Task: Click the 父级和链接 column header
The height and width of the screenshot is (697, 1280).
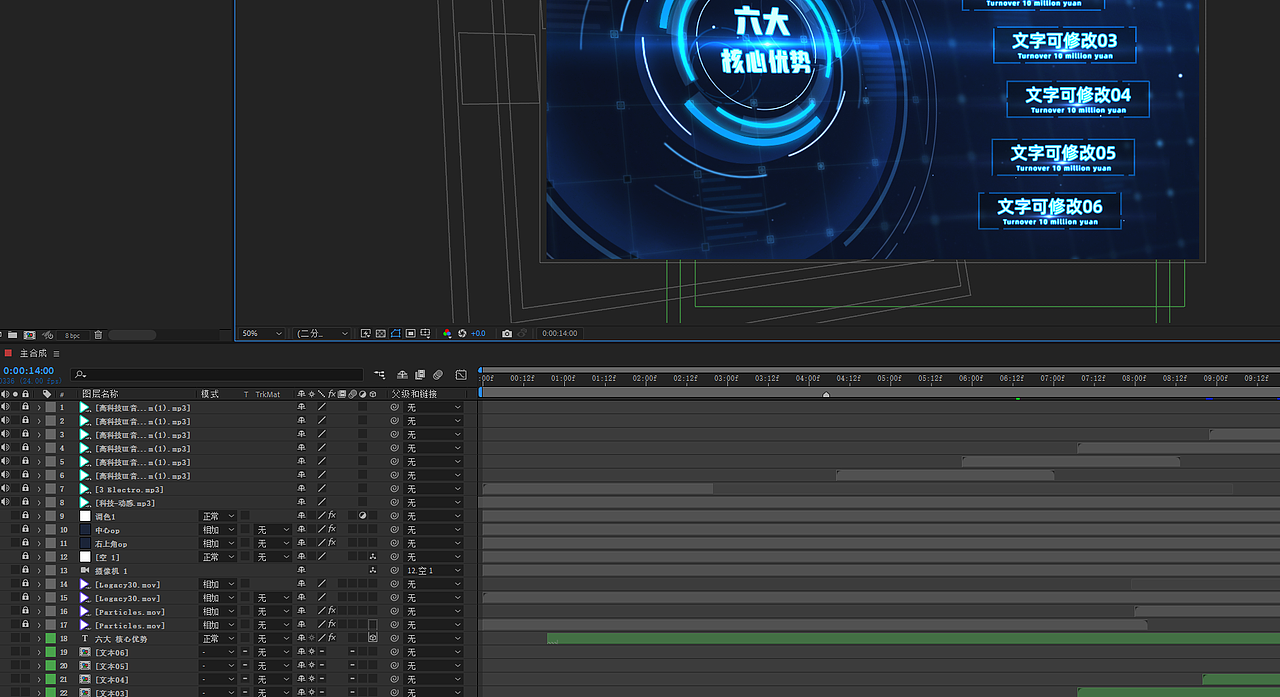Action: (x=414, y=394)
